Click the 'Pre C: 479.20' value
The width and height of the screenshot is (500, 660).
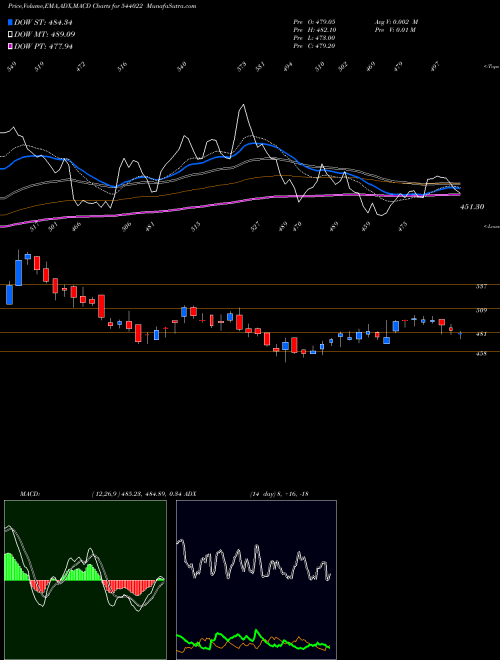click(x=314, y=46)
